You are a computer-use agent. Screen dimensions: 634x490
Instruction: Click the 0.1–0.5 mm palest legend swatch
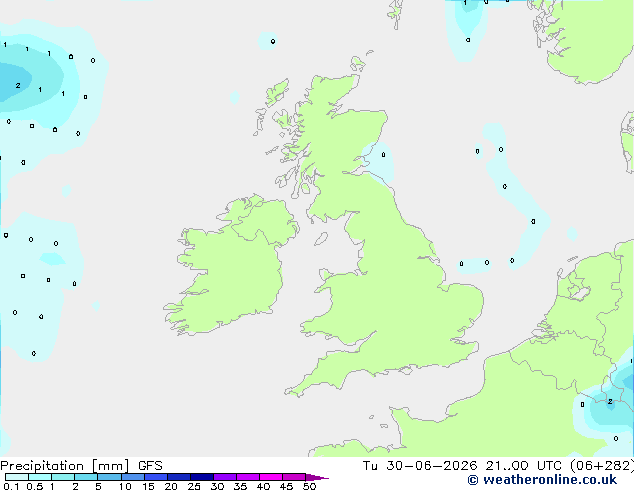point(17,477)
